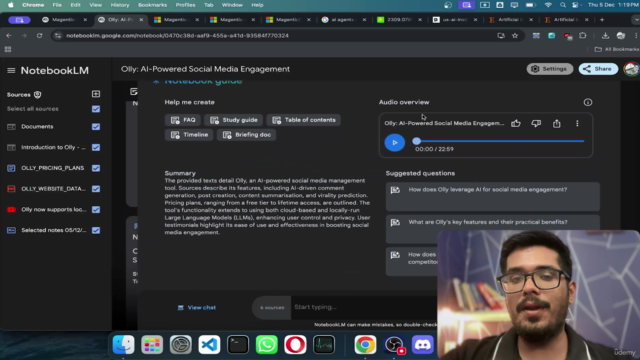Reload the page in Chrome
The height and width of the screenshot is (360, 640).
40,36
